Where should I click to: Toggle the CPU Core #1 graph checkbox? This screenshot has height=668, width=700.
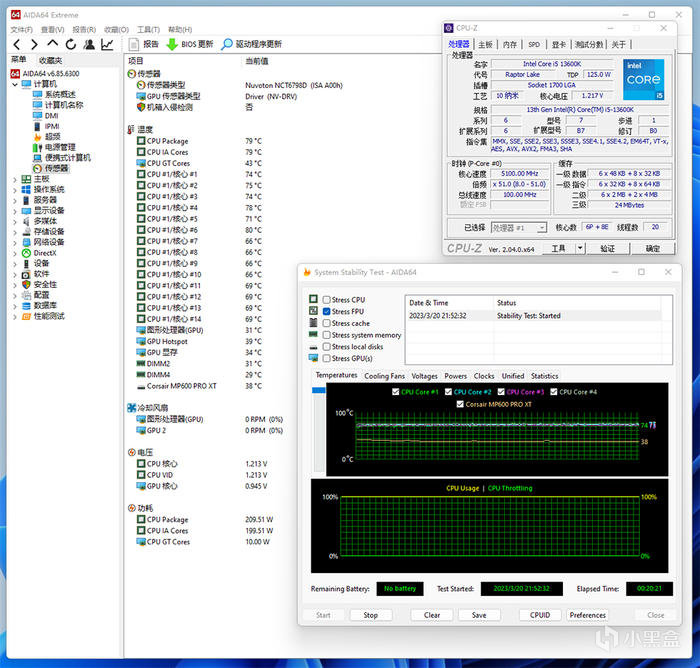[x=396, y=392]
